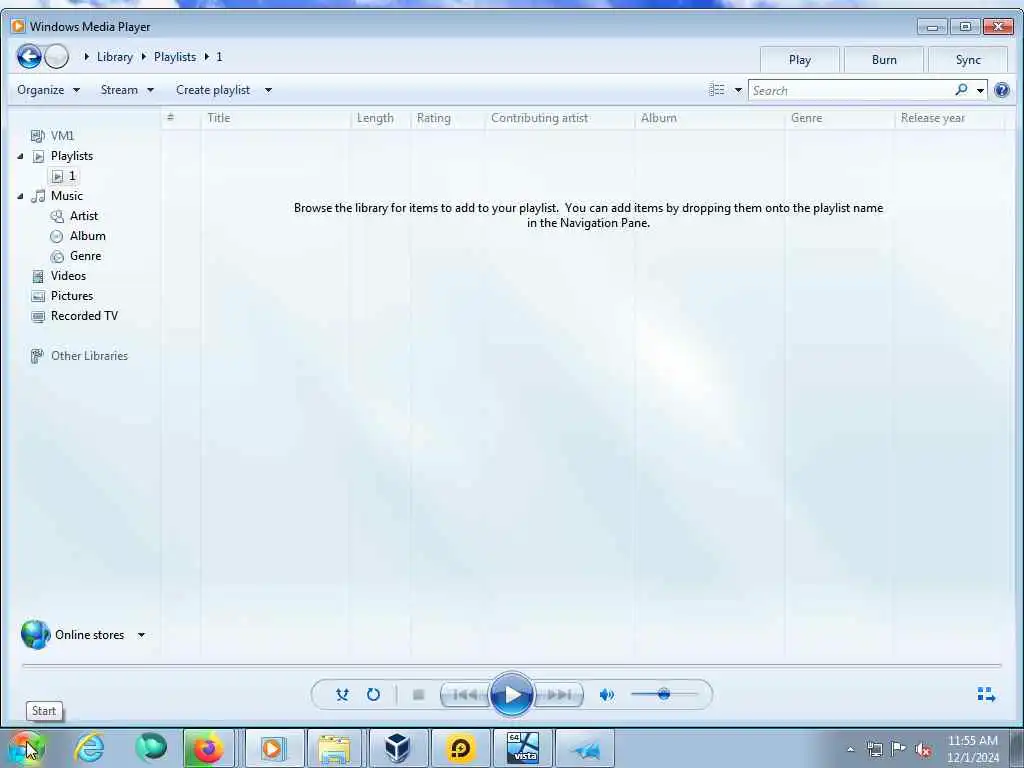Sort by the Title column header

pos(275,118)
